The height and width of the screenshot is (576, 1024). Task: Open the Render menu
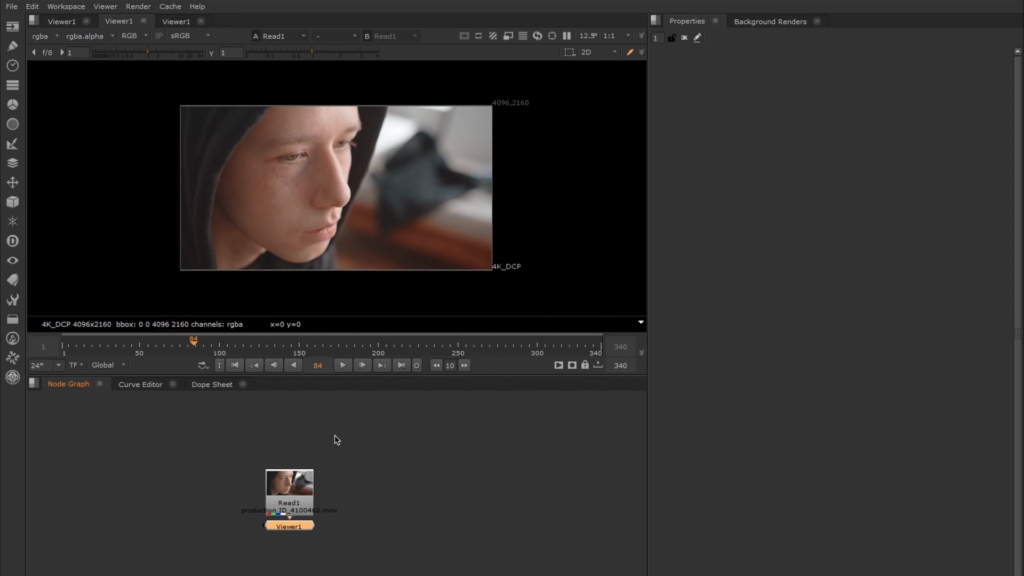pyautogui.click(x=138, y=7)
